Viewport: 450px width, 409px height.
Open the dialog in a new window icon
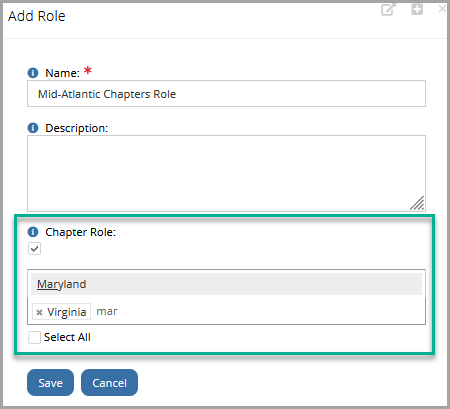(x=388, y=9)
